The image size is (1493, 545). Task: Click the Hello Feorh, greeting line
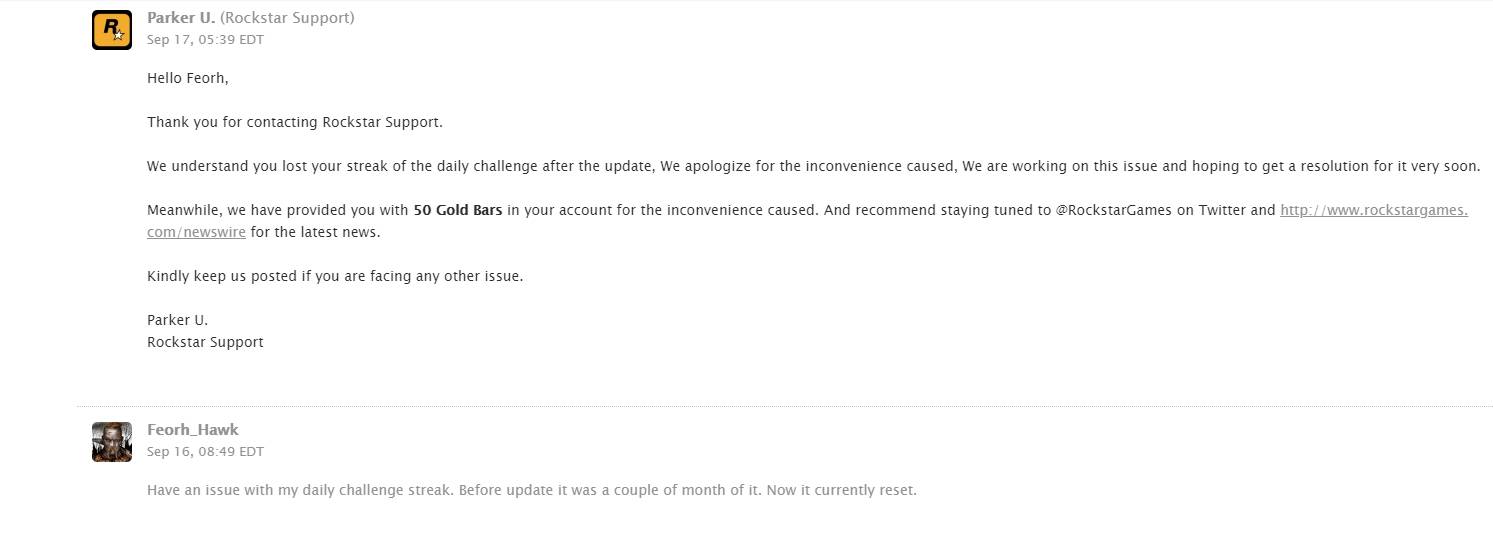click(188, 78)
